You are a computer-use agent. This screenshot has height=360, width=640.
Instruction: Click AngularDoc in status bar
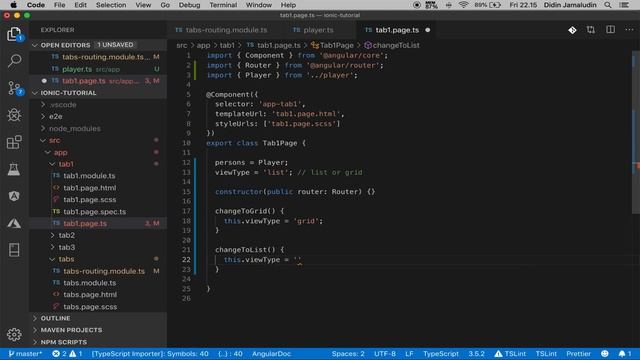(x=271, y=353)
